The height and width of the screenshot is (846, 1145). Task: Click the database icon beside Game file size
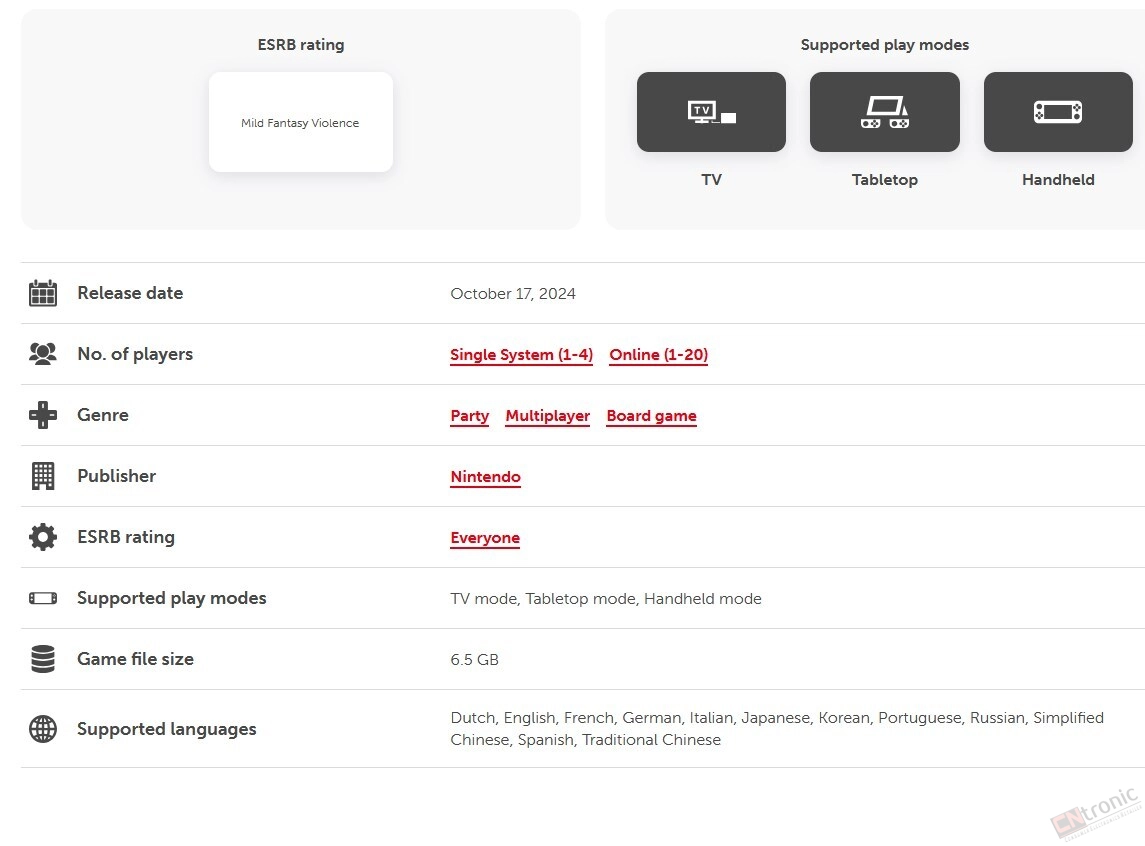pyautogui.click(x=43, y=658)
